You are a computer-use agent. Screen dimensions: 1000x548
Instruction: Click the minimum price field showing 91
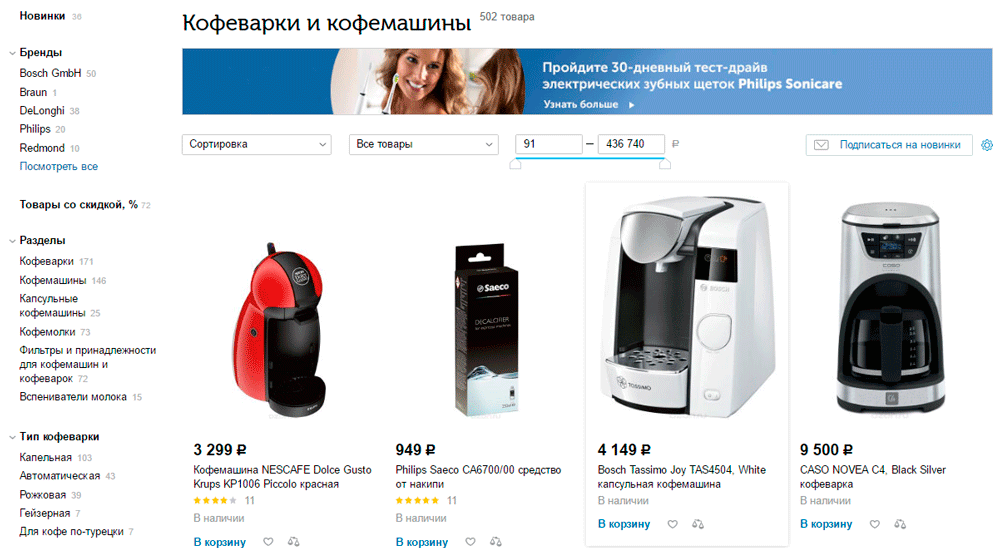[548, 144]
